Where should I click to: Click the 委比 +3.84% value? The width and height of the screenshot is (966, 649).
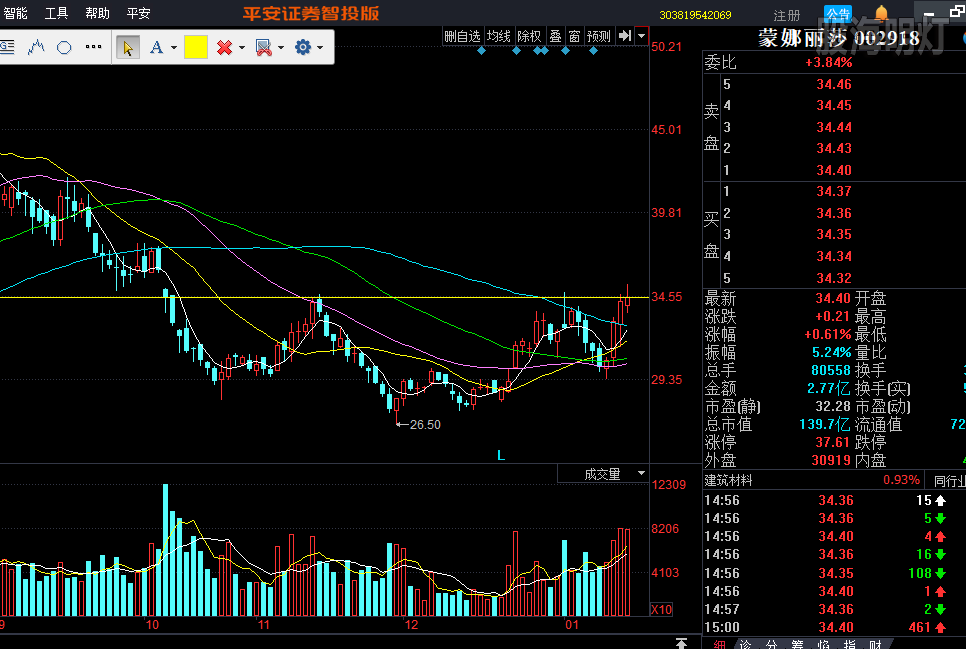point(829,62)
